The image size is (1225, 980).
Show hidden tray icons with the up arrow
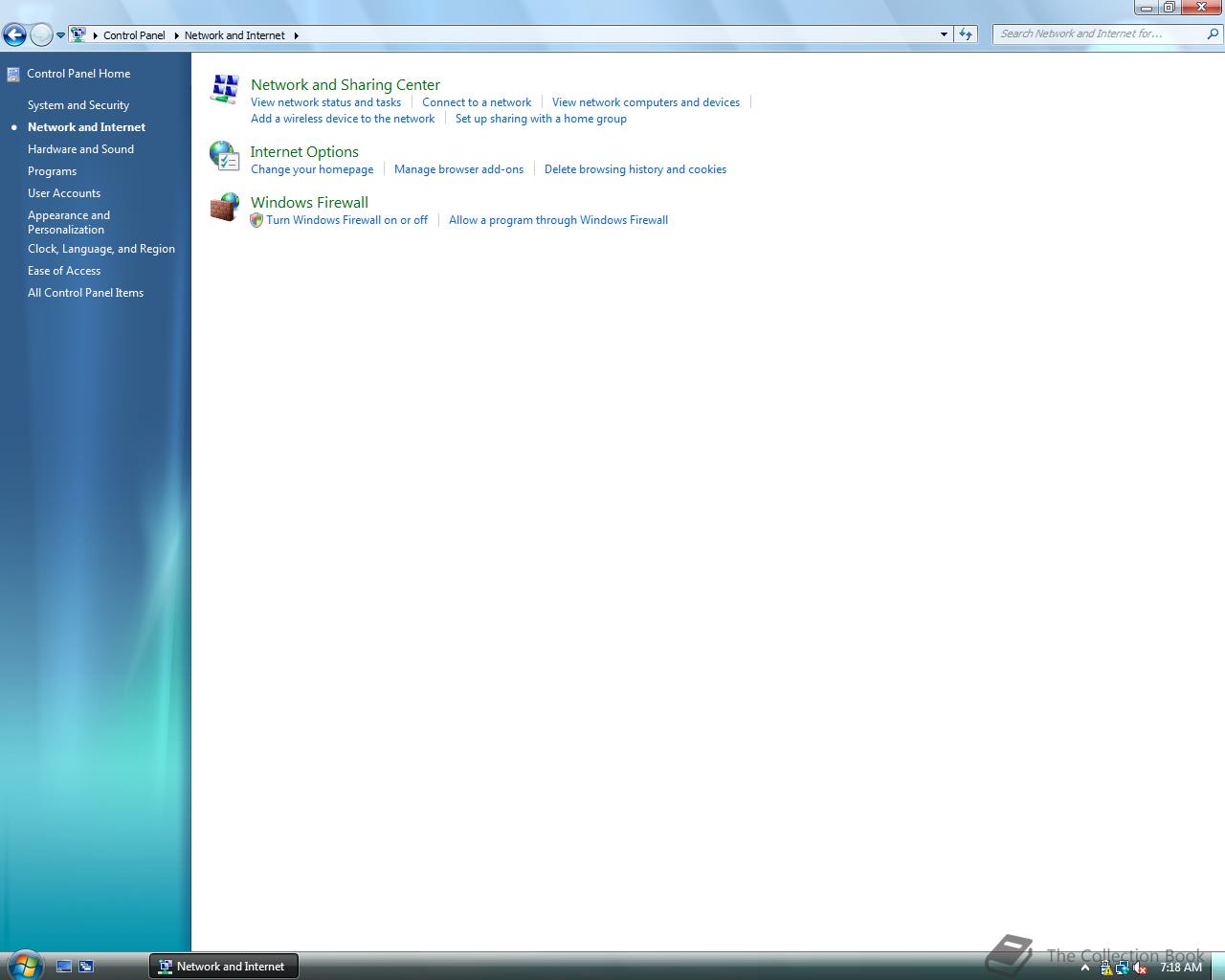(1085, 968)
